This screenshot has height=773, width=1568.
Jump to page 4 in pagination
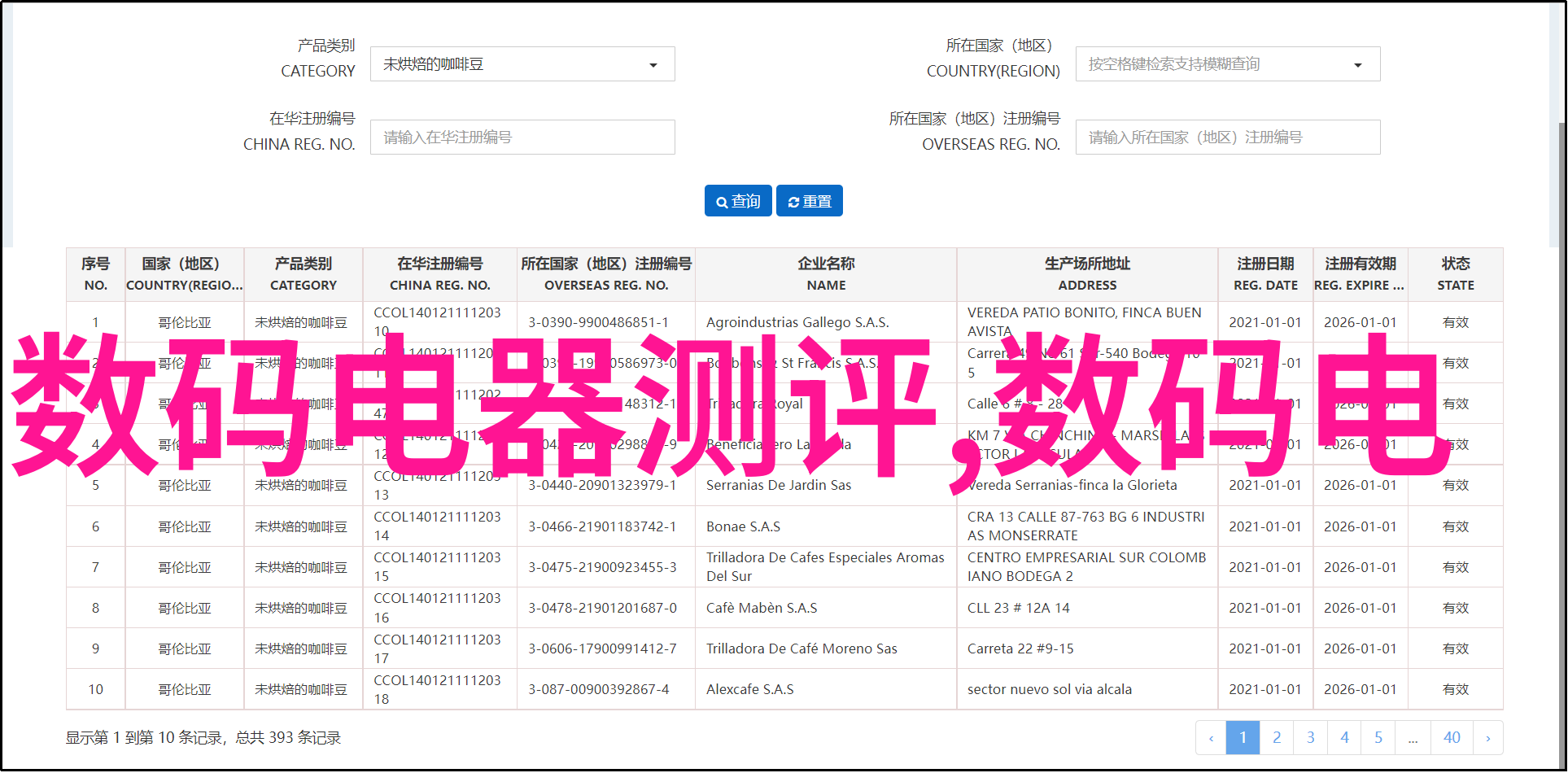click(1344, 737)
